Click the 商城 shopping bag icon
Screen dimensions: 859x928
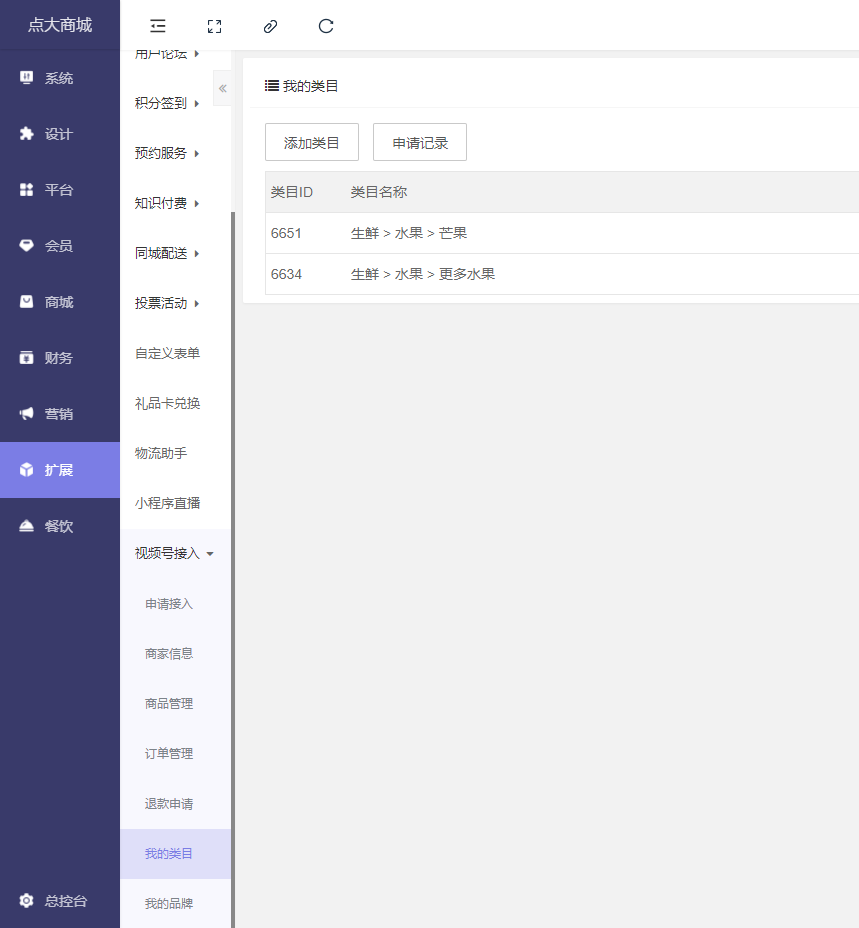[26, 302]
